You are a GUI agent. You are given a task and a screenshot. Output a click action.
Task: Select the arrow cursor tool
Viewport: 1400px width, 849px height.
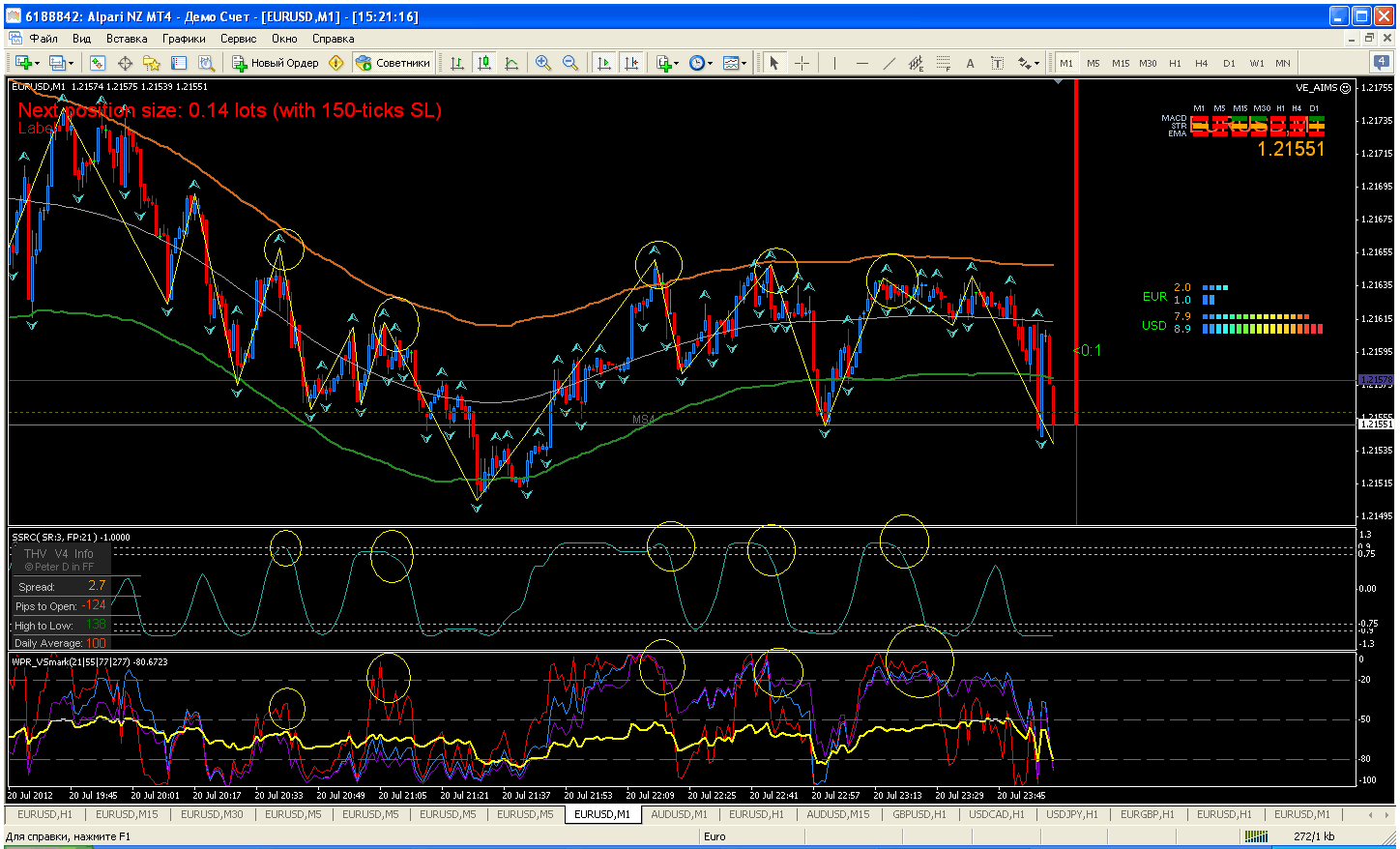pos(774,63)
